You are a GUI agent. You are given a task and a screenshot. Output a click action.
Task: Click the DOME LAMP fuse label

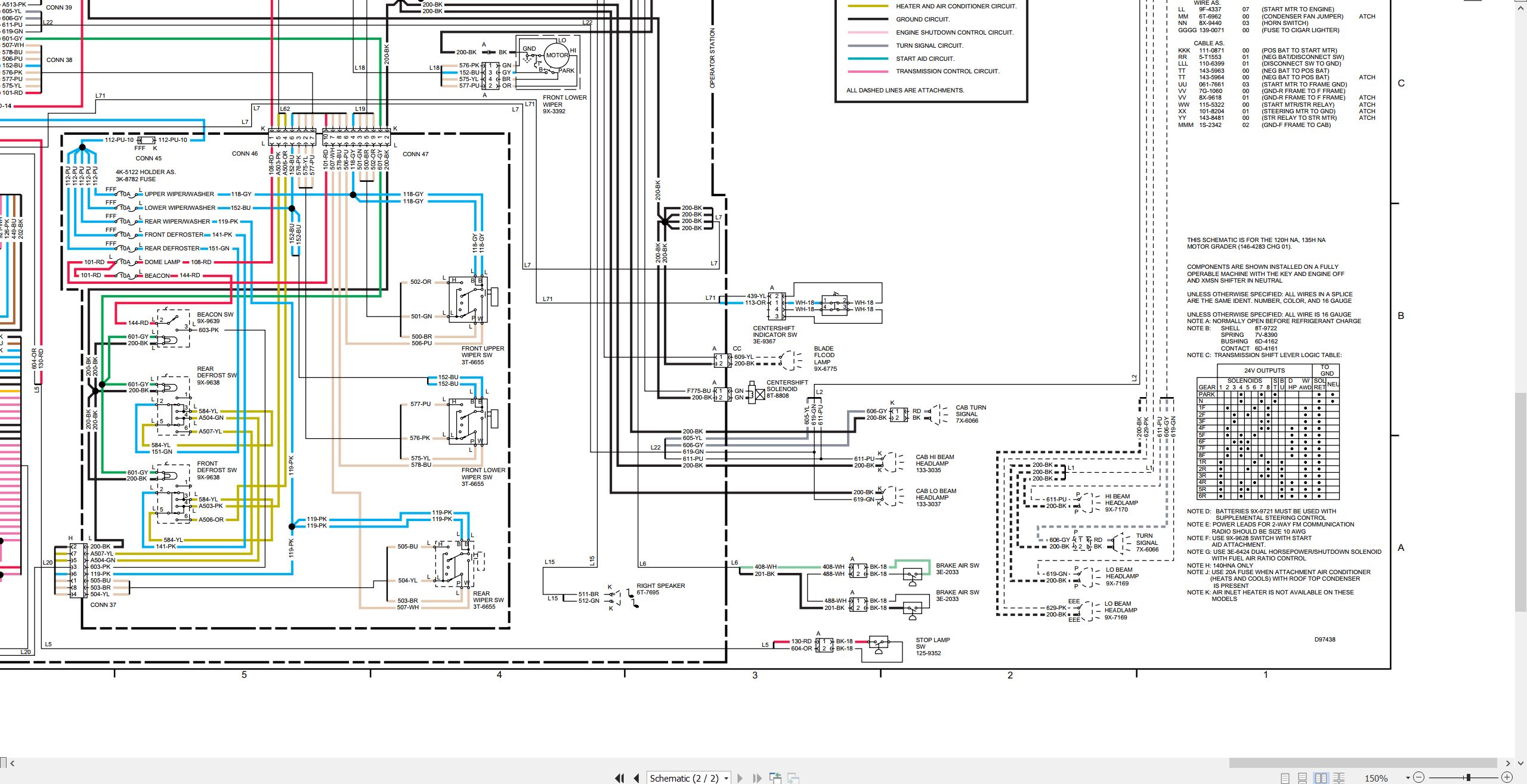(x=162, y=262)
